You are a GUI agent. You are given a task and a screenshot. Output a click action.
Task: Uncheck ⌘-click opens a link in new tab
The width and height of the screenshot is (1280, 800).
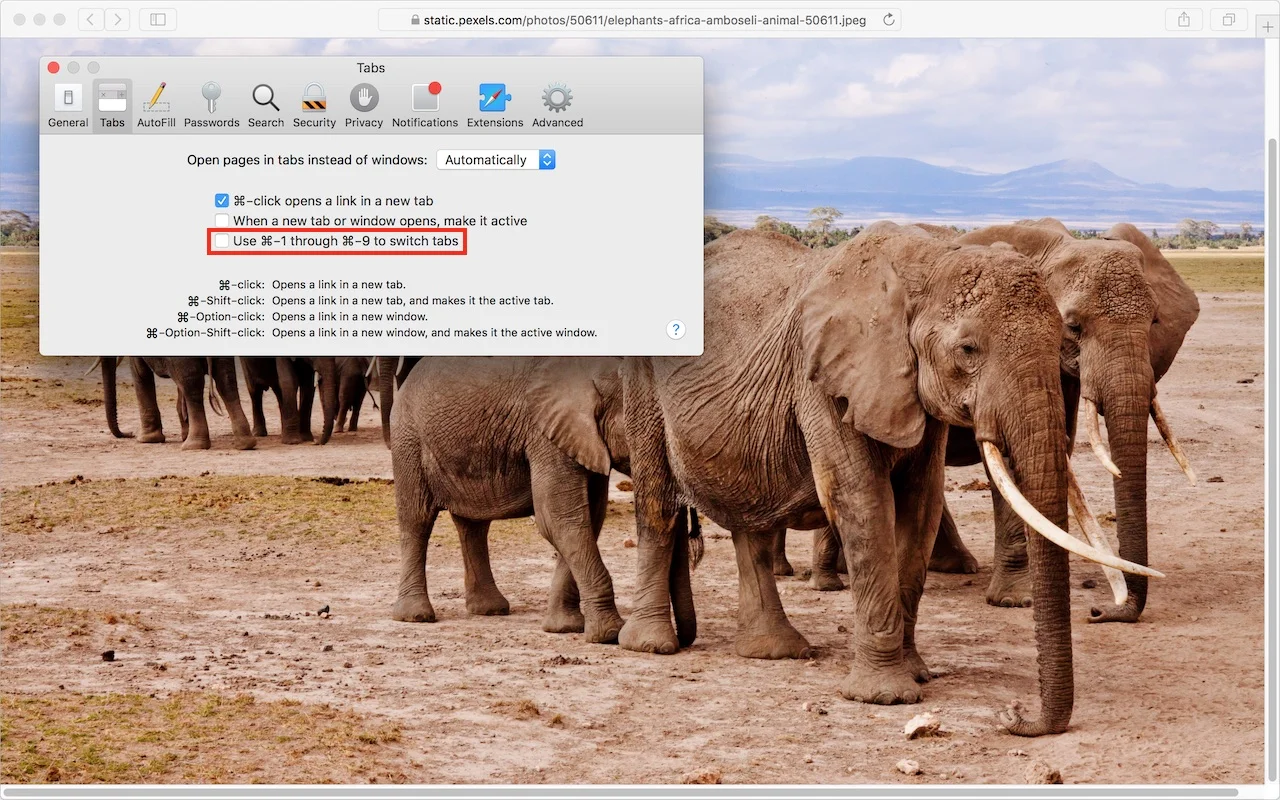tap(222, 201)
